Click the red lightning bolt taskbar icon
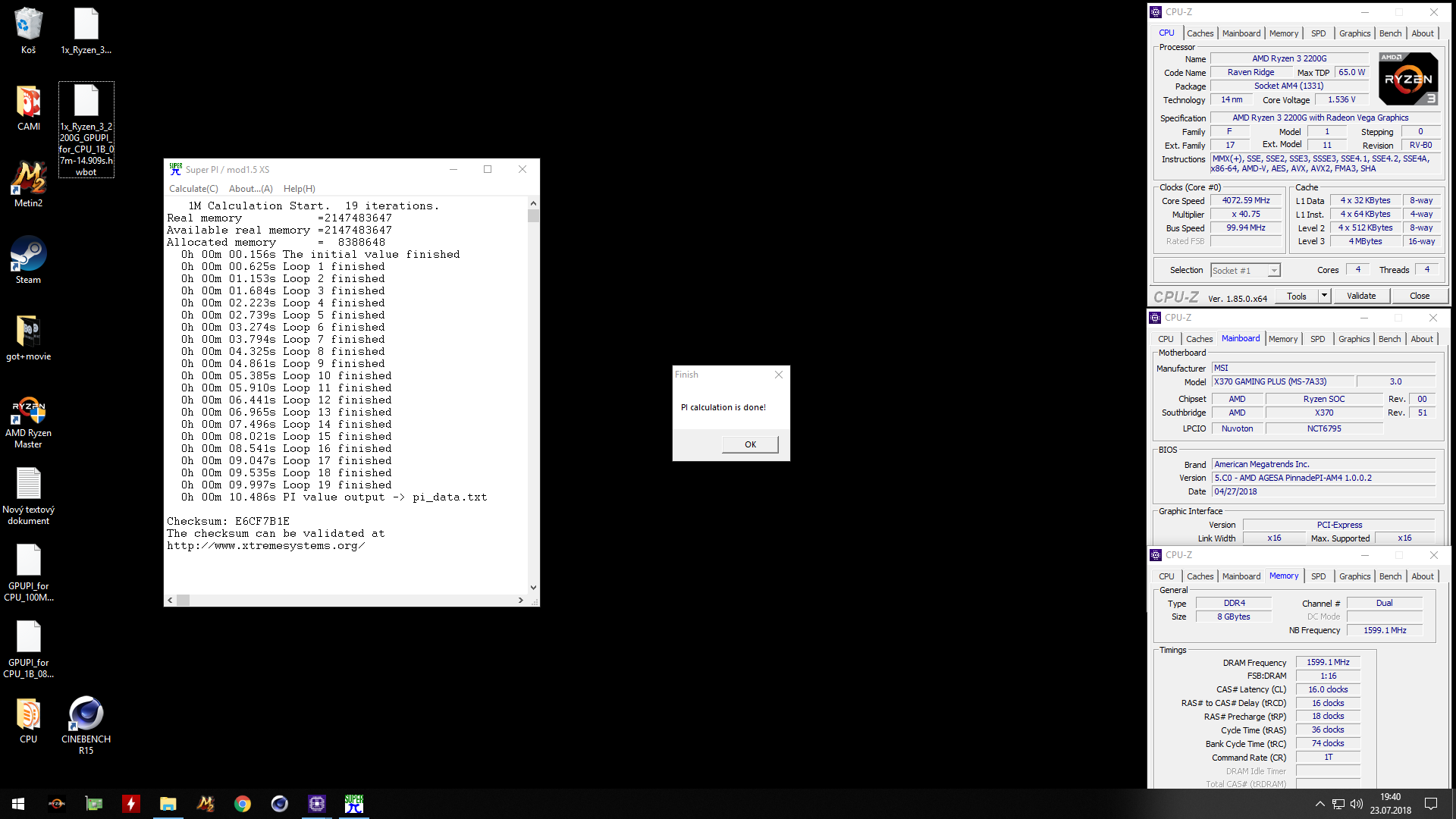This screenshot has width=1456, height=819. pos(131,804)
